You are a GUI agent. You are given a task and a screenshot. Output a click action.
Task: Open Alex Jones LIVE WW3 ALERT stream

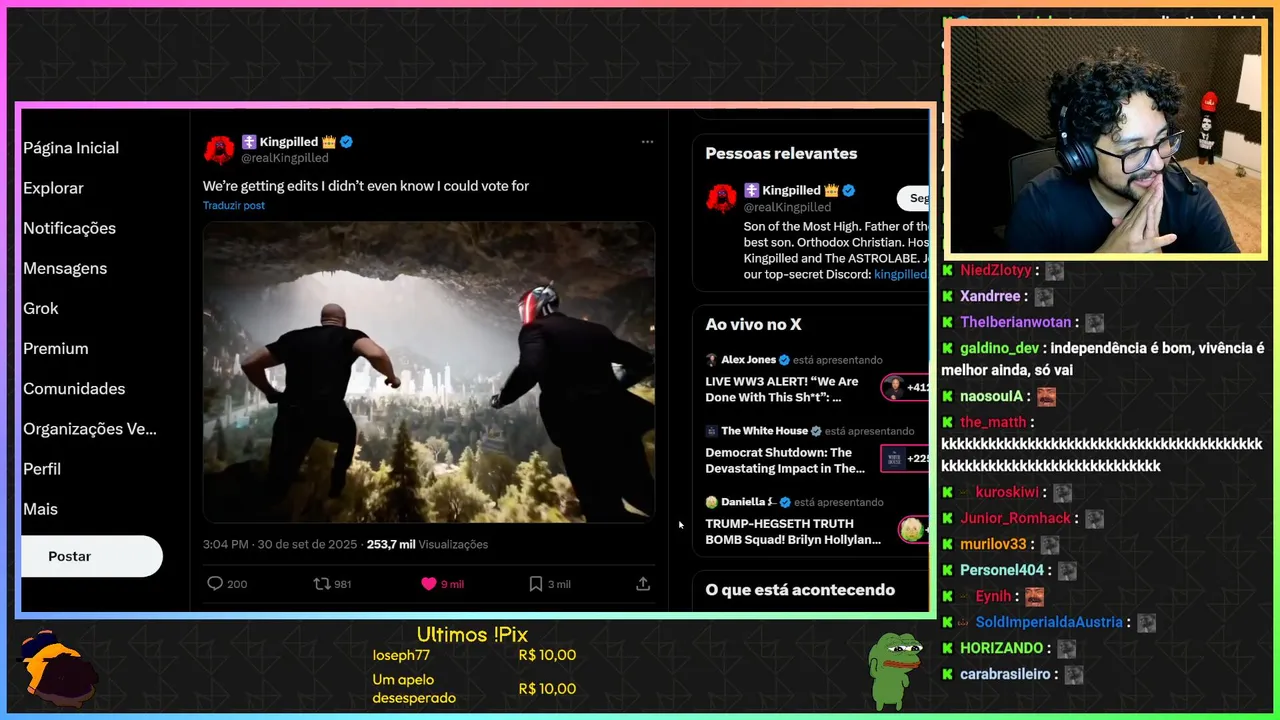(x=783, y=389)
